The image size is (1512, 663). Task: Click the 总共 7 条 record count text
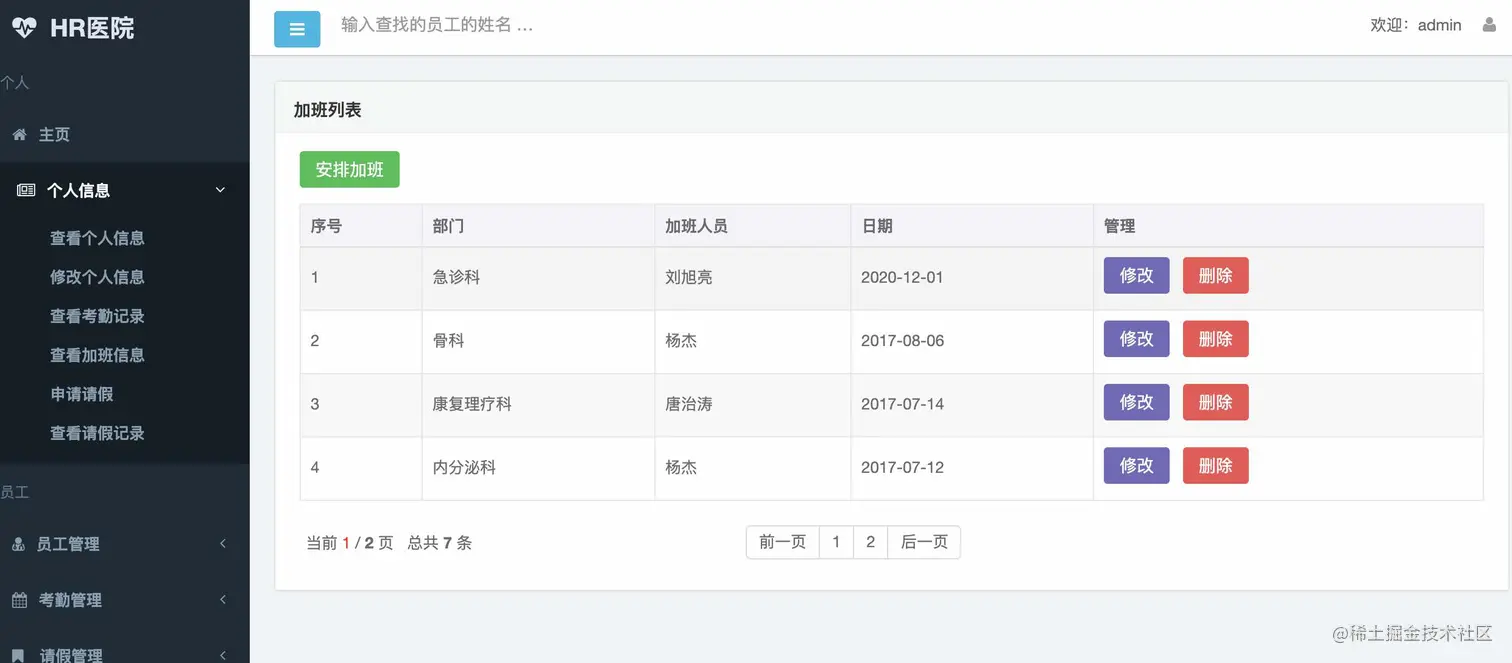coord(440,543)
